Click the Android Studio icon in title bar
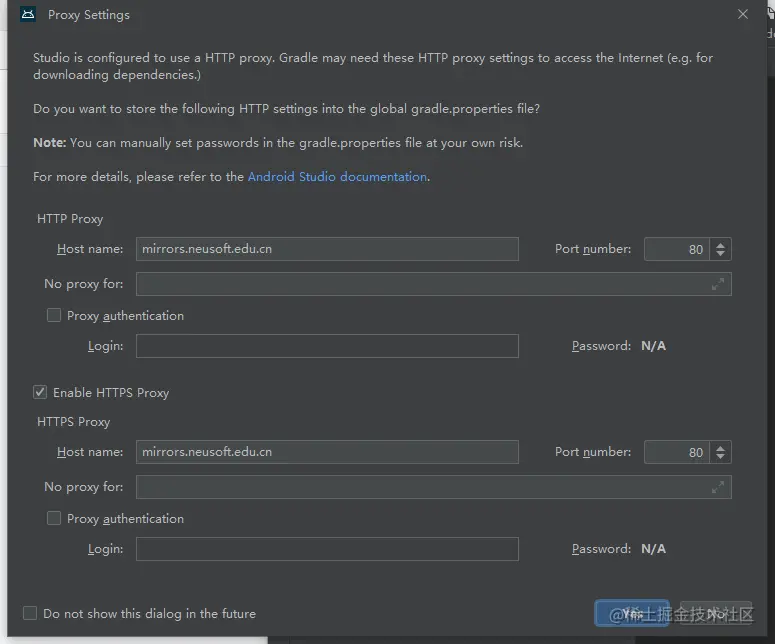The width and height of the screenshot is (775, 644). pyautogui.click(x=28, y=14)
